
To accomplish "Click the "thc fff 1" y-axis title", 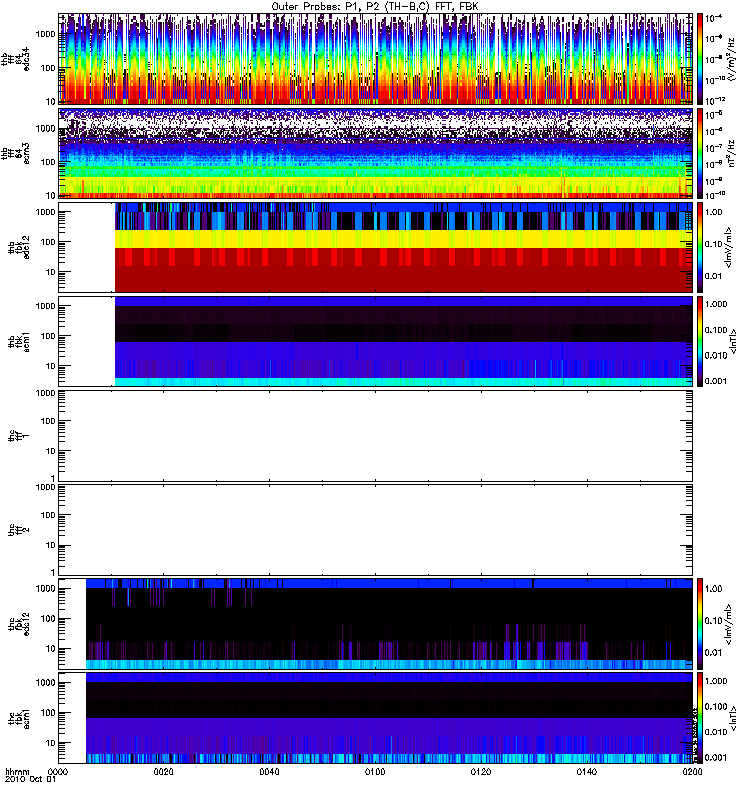I will pyautogui.click(x=19, y=436).
